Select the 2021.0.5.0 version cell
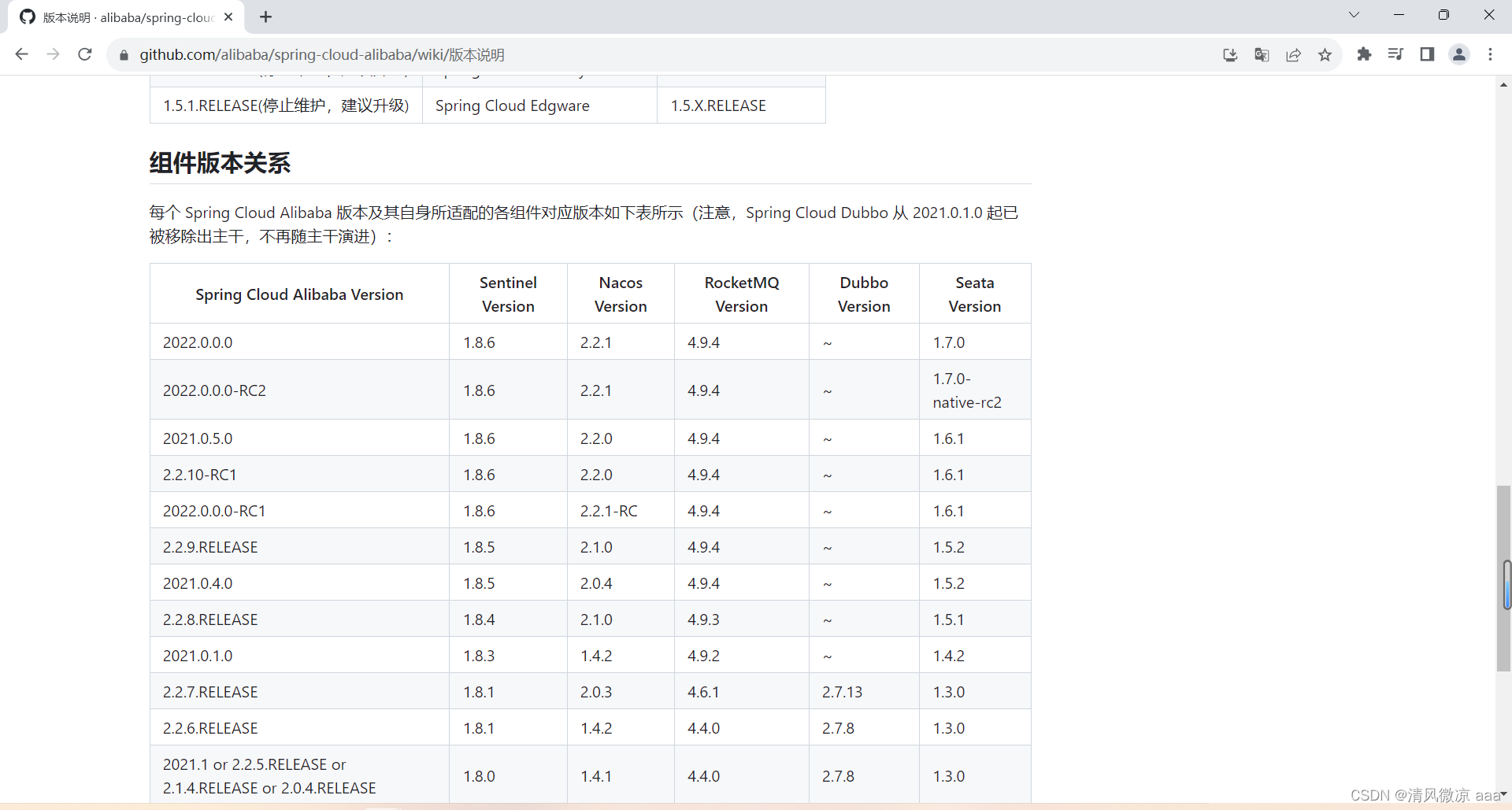This screenshot has width=1512, height=810. click(x=299, y=438)
